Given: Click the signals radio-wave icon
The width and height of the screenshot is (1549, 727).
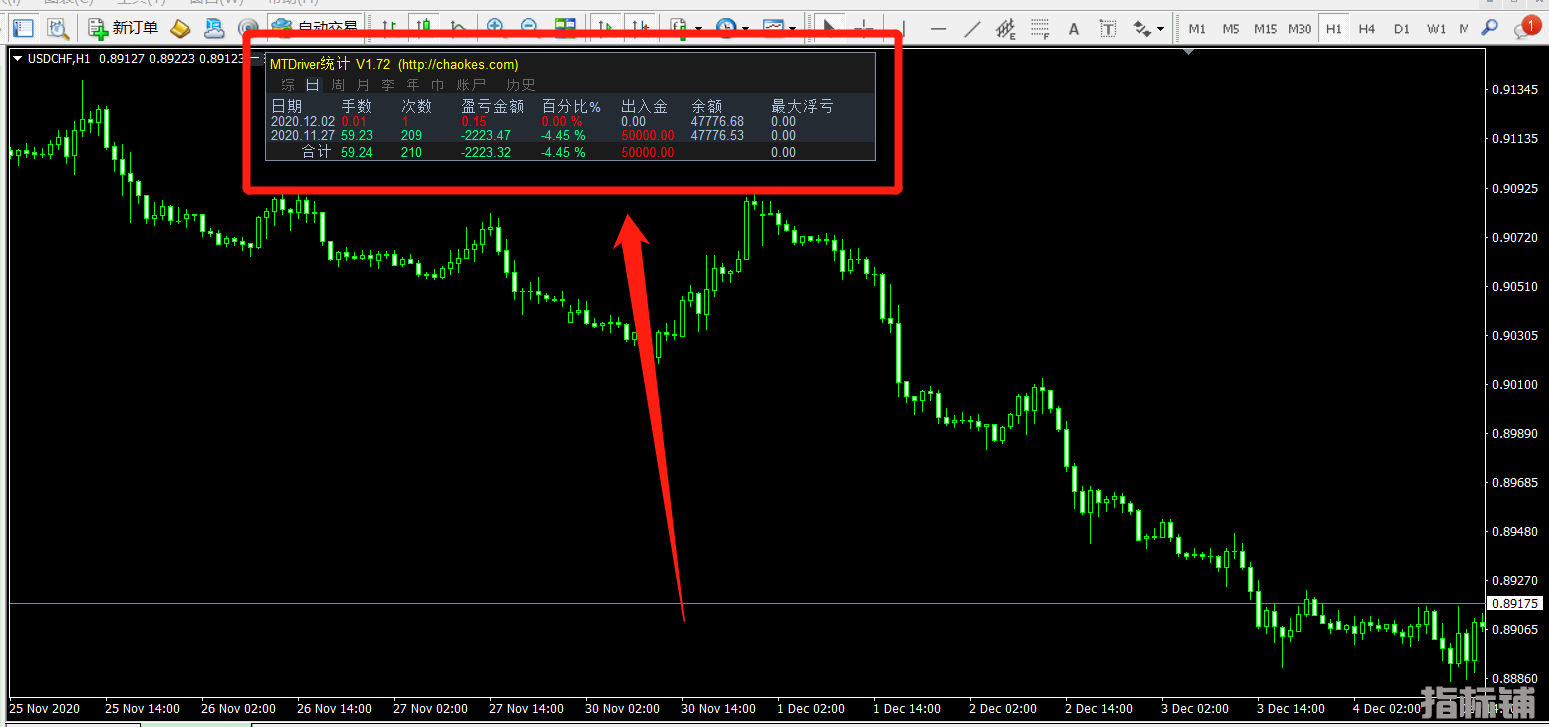Looking at the screenshot, I should [247, 28].
